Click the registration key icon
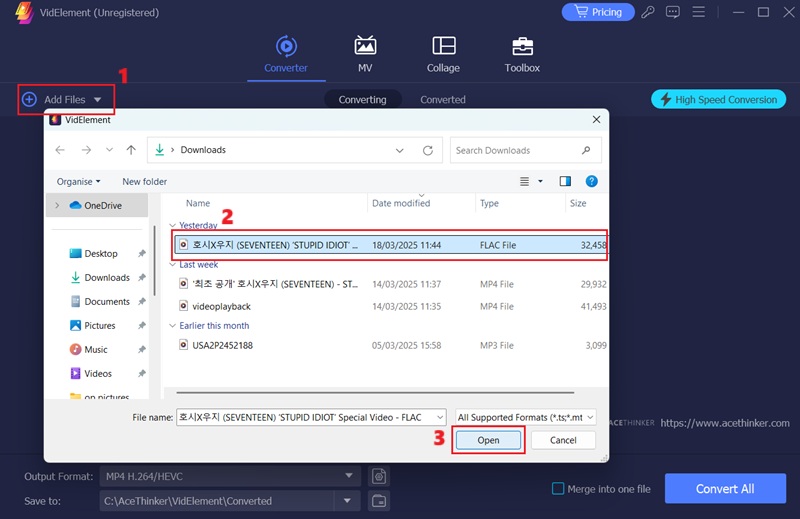 (x=648, y=12)
